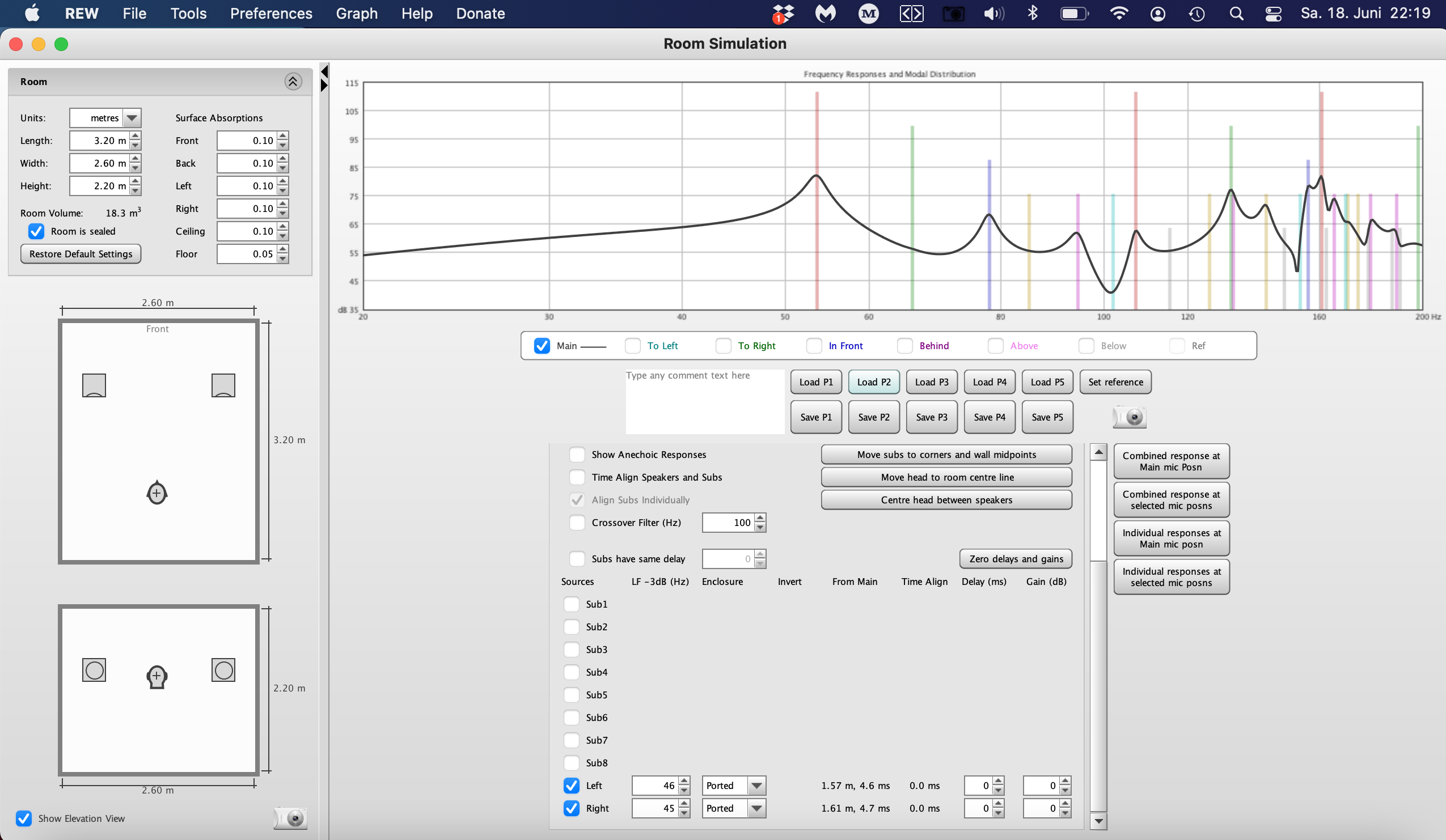Click sources list scrollbar up arrow
Screen dimensions: 1446x840
point(1098,452)
